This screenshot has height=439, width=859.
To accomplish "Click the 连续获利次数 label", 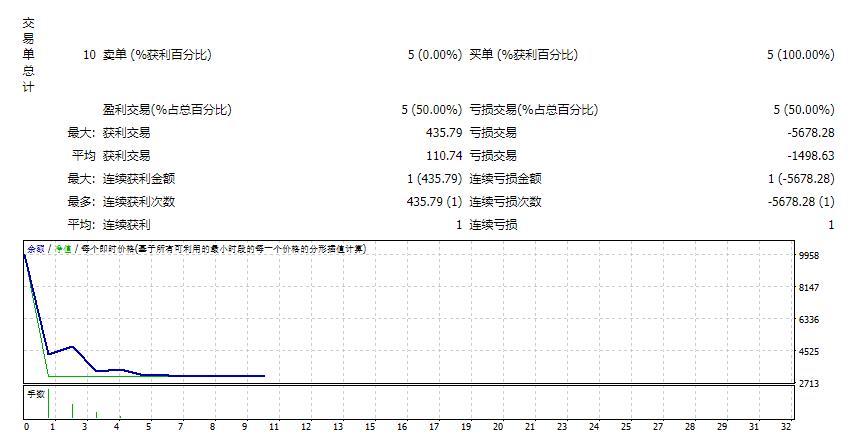I will pos(139,202).
